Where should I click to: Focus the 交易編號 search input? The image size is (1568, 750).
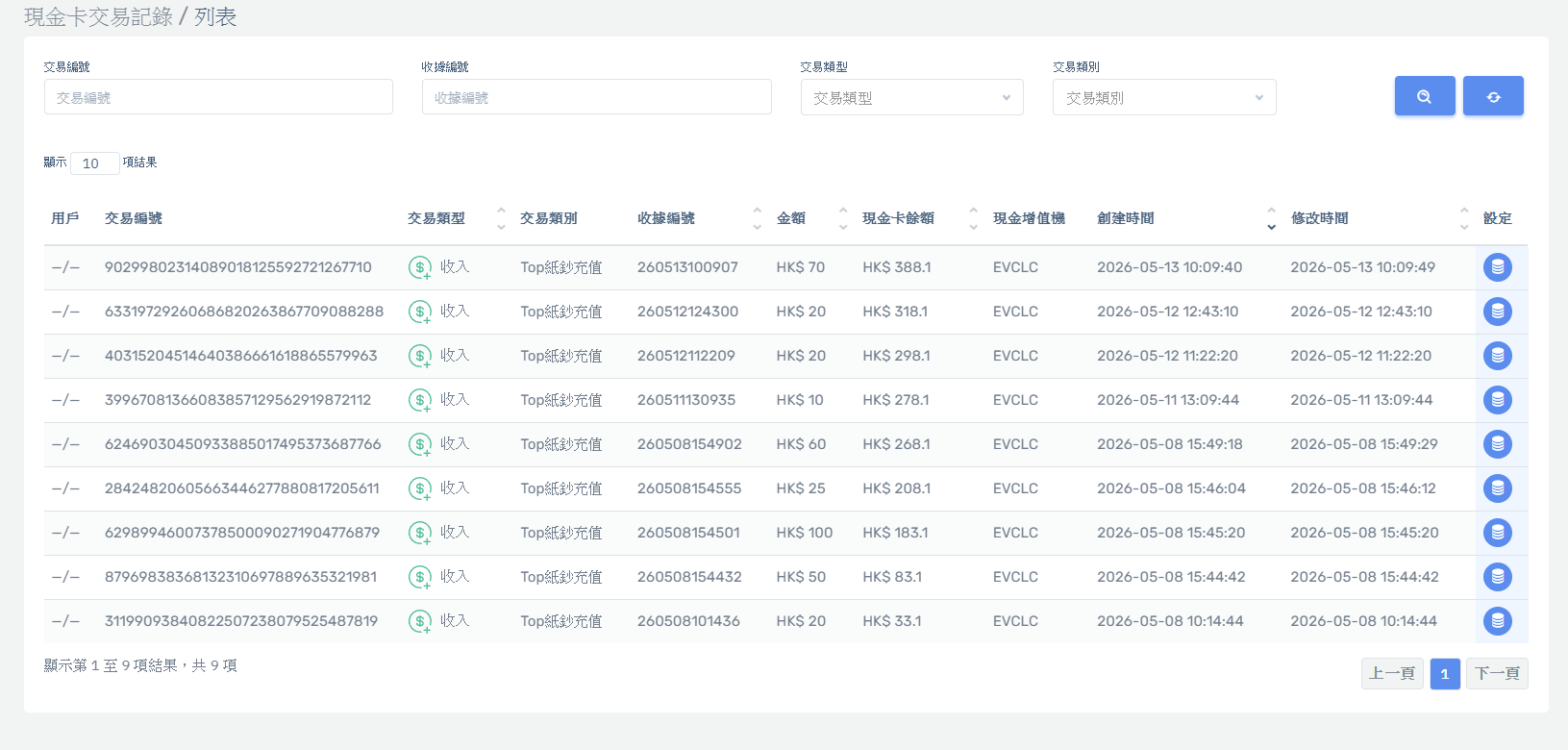coord(218,97)
